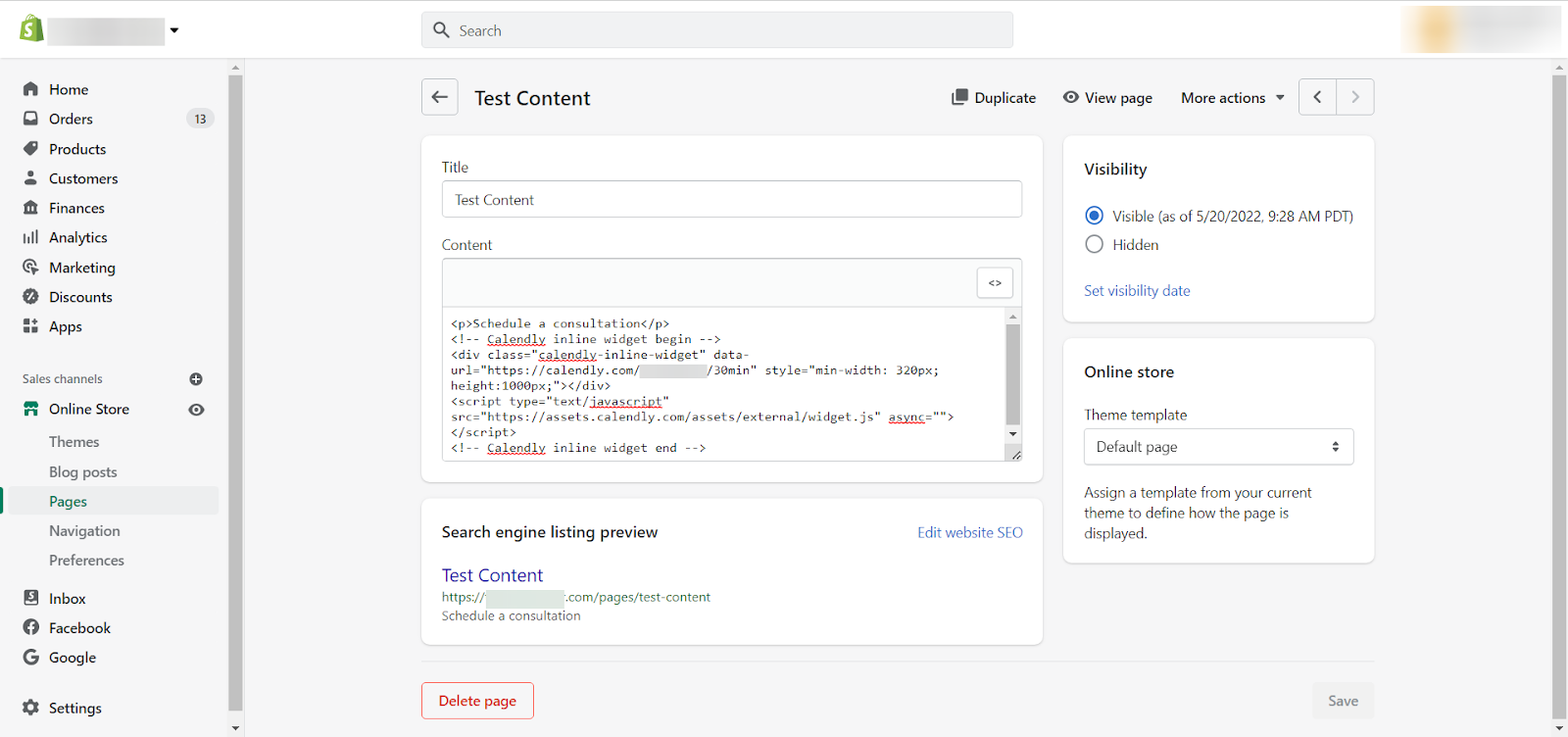View the Online Store using the eye icon
This screenshot has width=1568, height=737.
[x=196, y=410]
